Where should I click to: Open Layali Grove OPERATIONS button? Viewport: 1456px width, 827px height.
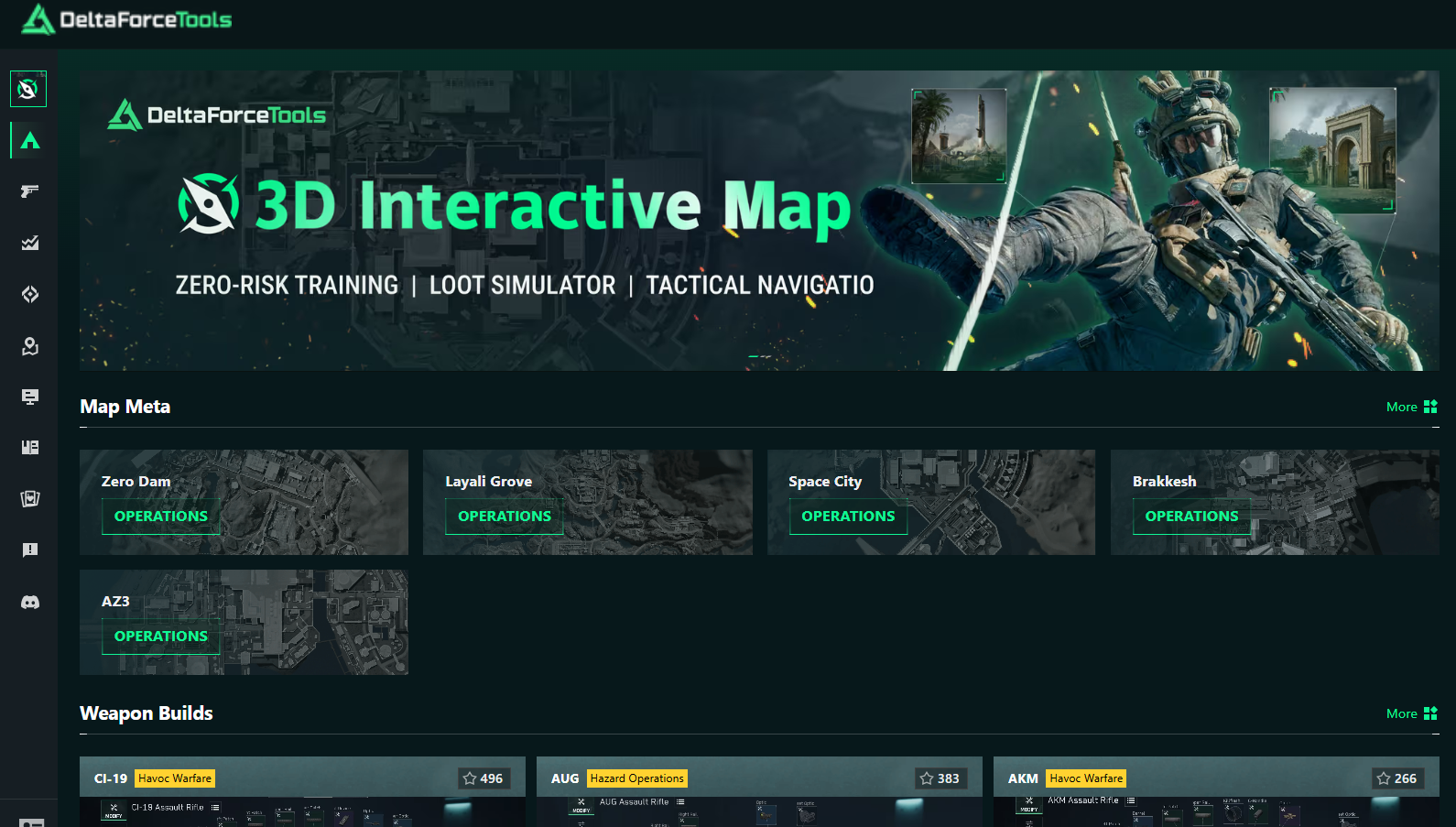pos(505,517)
